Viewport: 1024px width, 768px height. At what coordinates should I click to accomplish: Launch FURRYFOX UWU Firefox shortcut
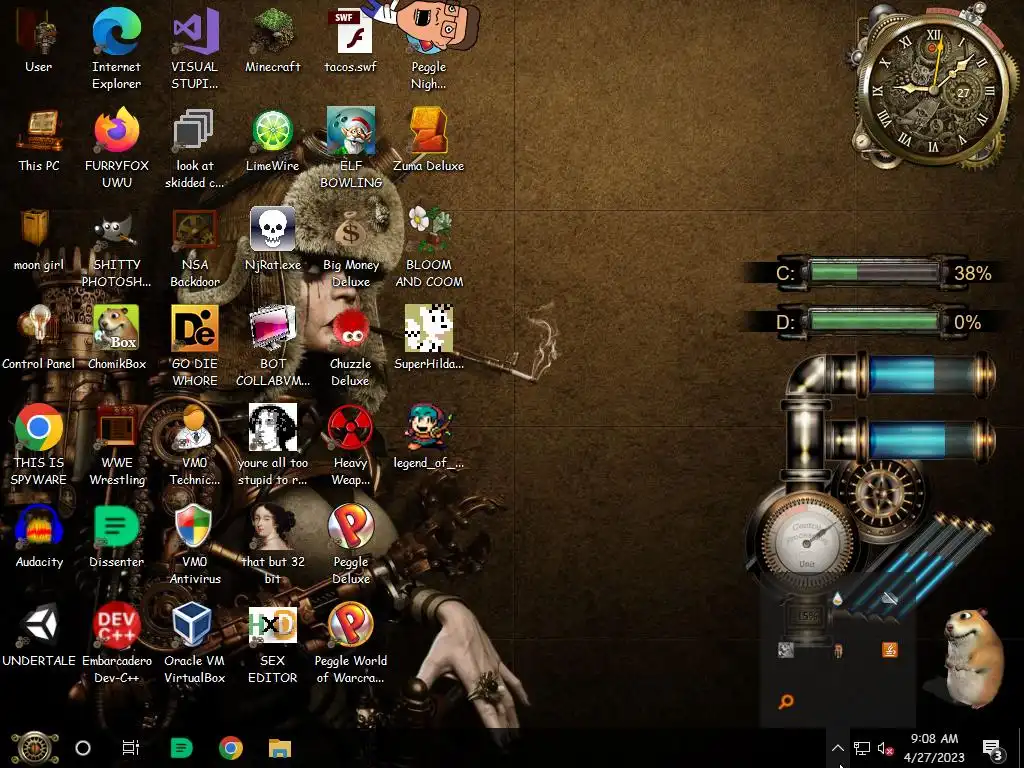pyautogui.click(x=116, y=148)
